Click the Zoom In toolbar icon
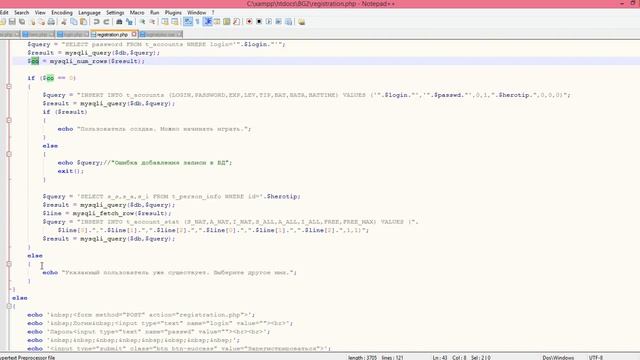The image size is (640, 360). [x=142, y=22]
